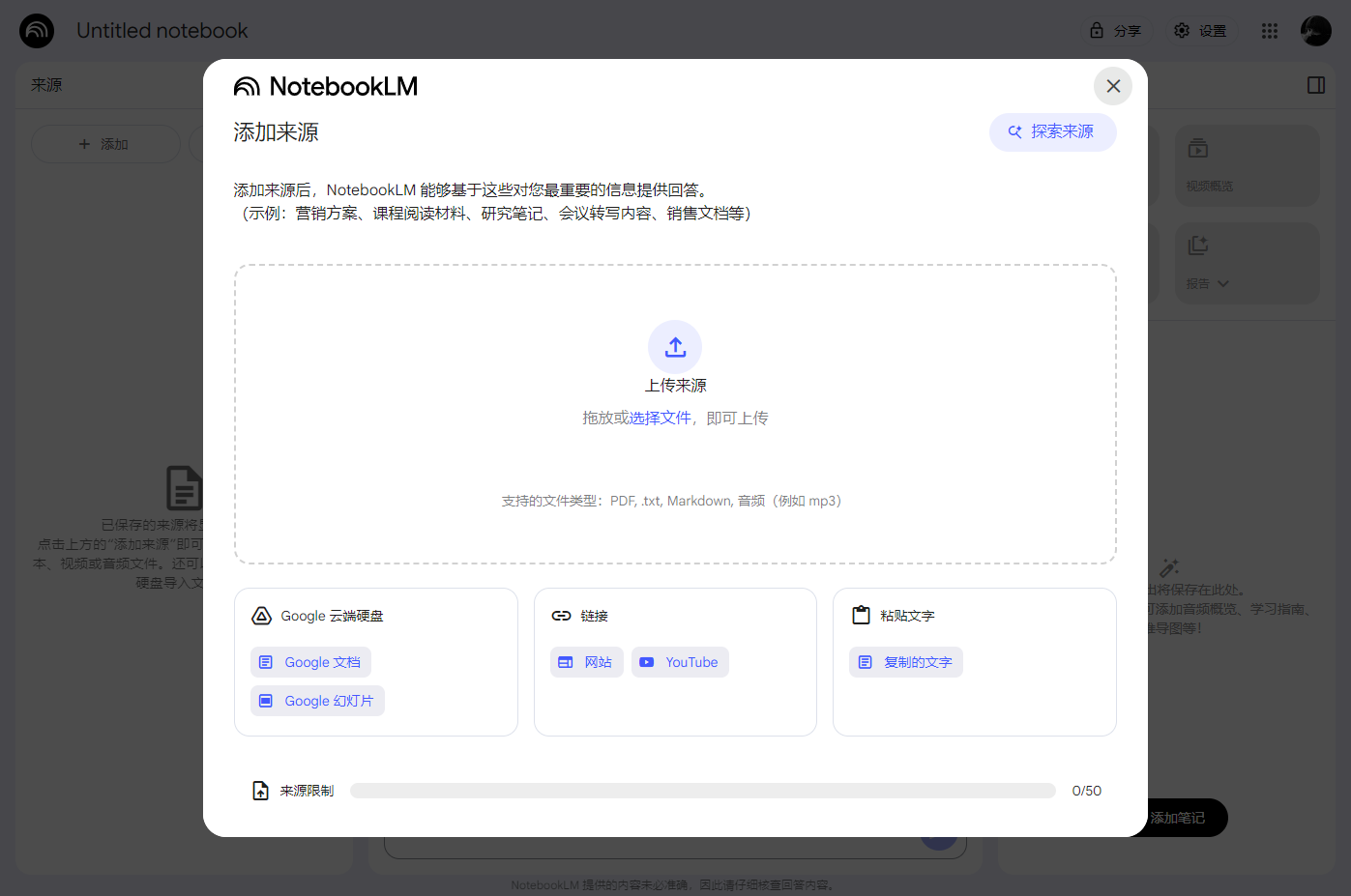Screen dimensions: 1351x896
Task: Click the document icon in sources panel
Action: pyautogui.click(x=184, y=487)
